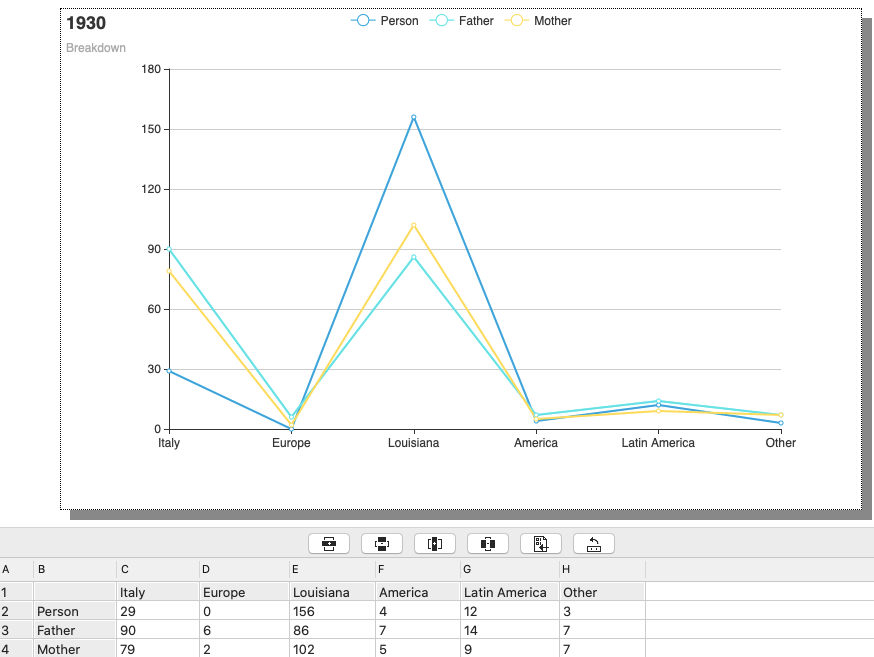Viewport: 874px width, 657px height.
Task: Select cell containing value 156
Action: coord(331,611)
